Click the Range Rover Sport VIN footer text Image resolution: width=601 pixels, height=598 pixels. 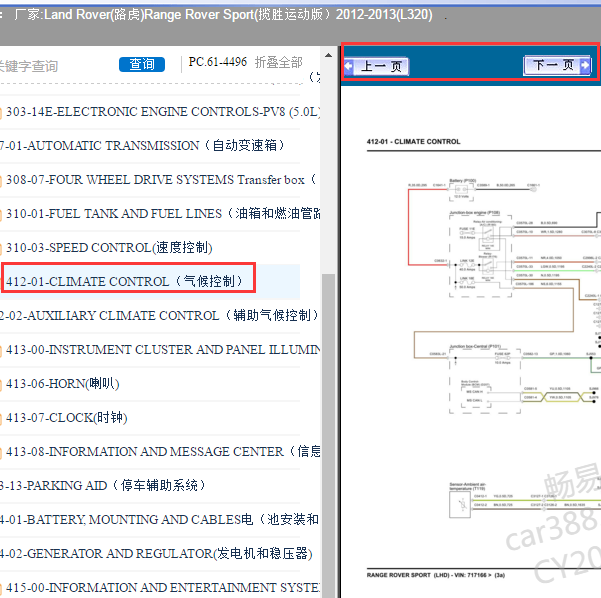(x=435, y=575)
